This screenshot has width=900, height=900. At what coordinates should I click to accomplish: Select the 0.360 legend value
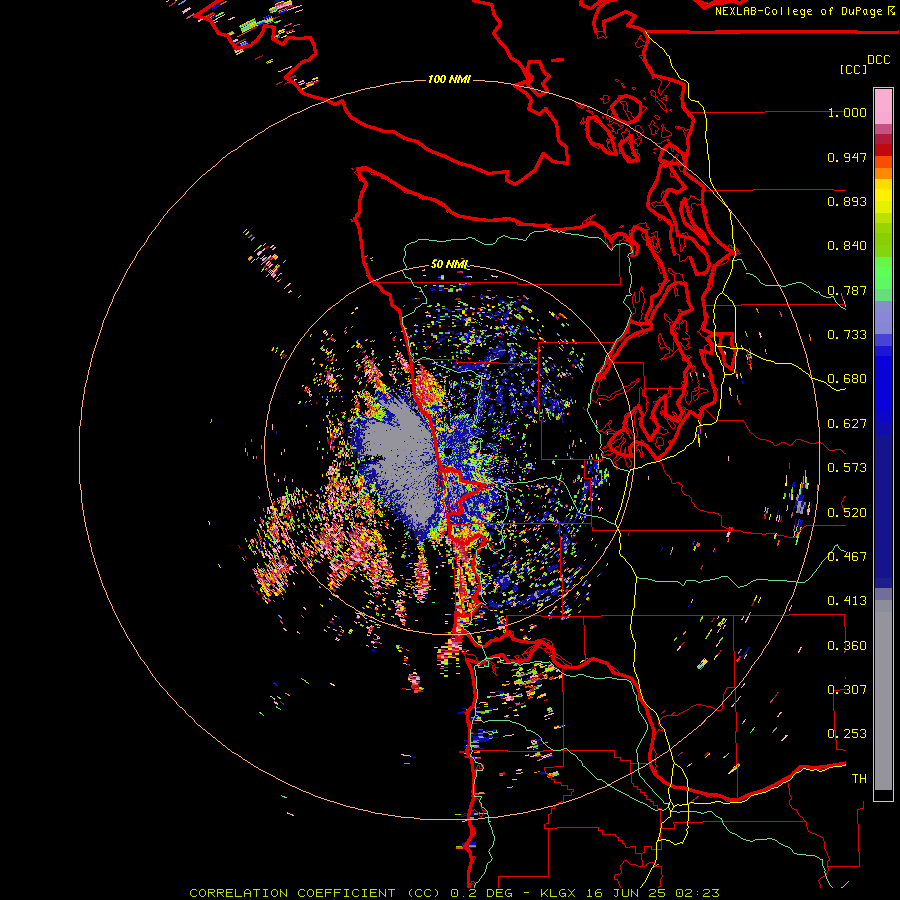[x=847, y=645]
